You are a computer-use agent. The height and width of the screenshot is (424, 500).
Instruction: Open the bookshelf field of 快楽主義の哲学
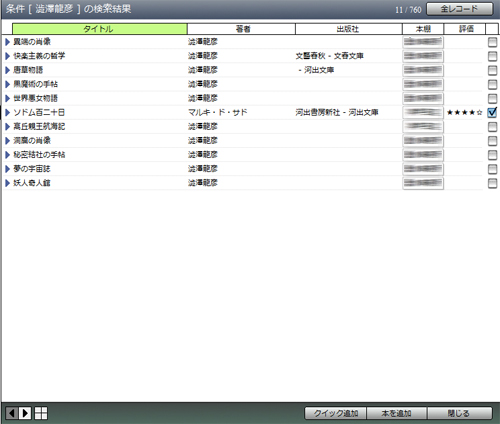coord(423,56)
